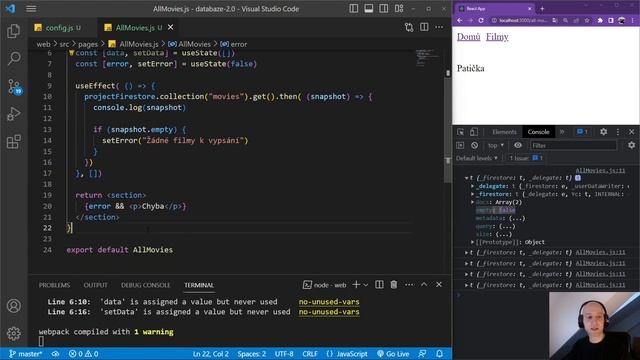Click the Domů link in browser page

pos(469,37)
